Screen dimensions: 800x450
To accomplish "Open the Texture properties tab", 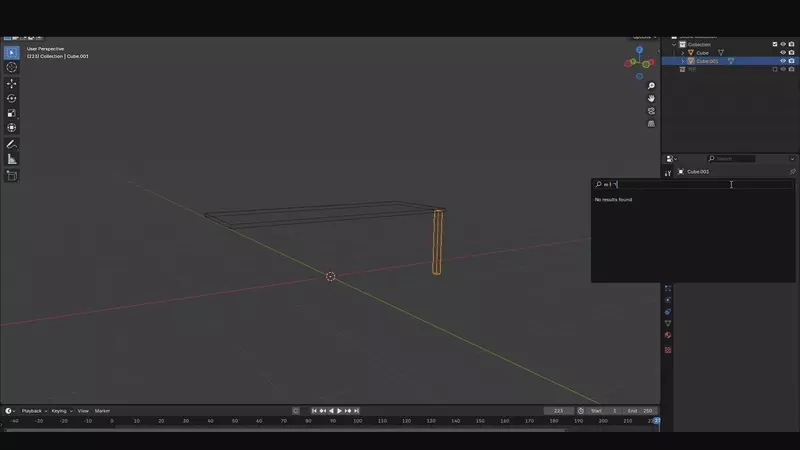I will point(668,350).
